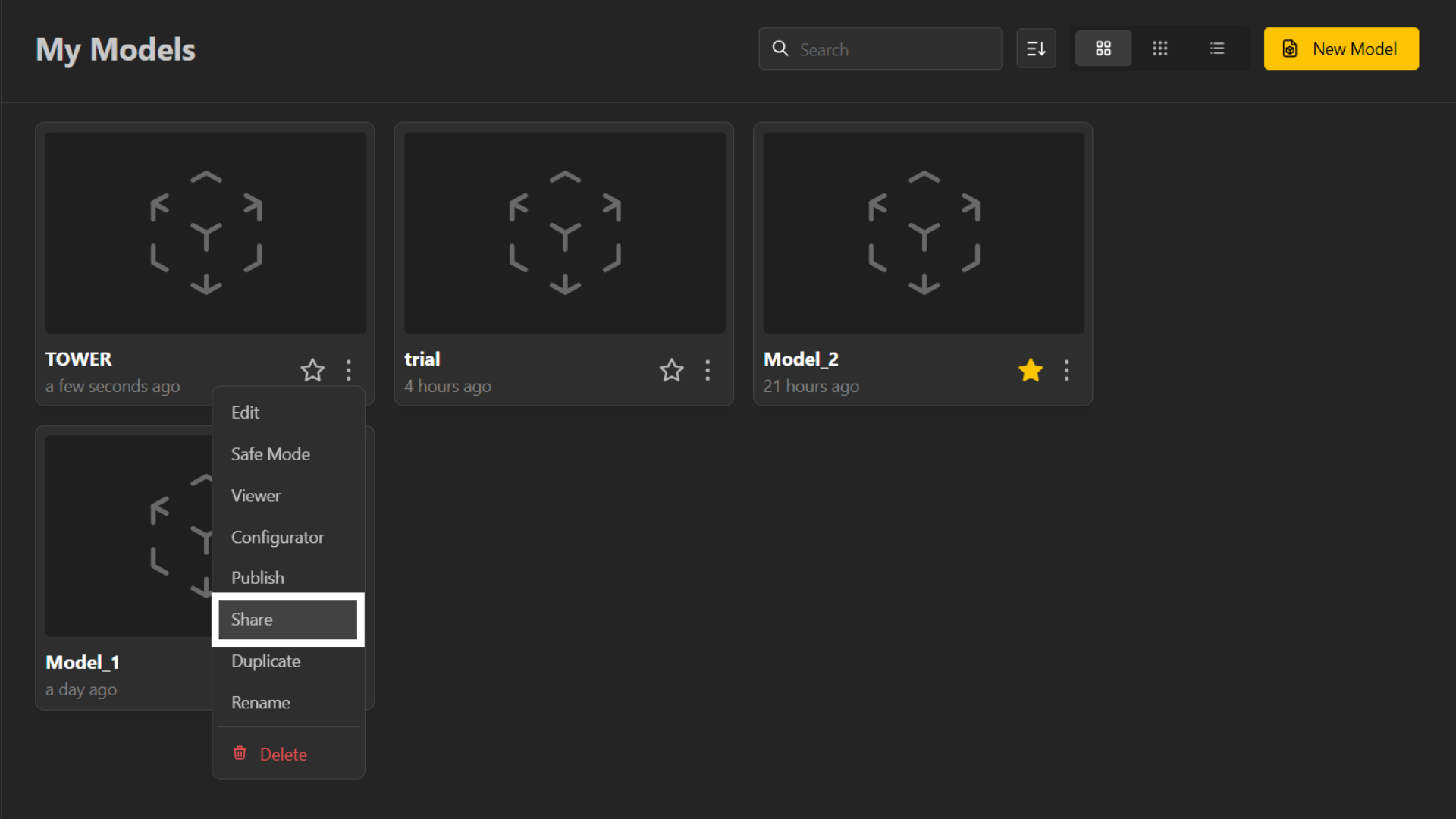This screenshot has height=819, width=1456.
Task: Star the trial model
Action: tap(671, 370)
